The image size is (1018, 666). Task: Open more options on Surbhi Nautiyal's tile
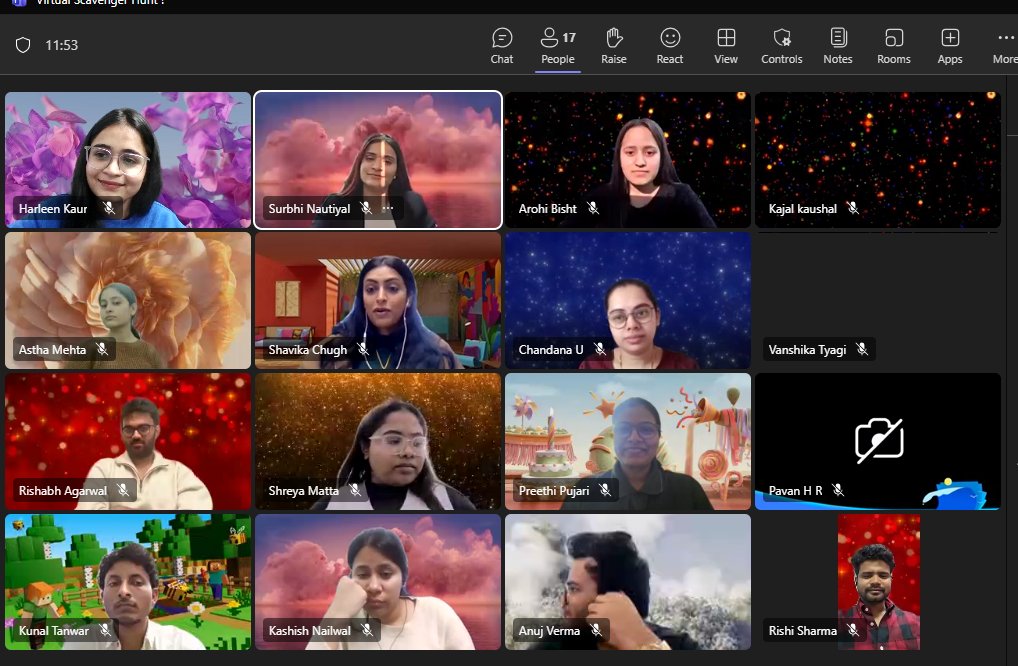(388, 208)
